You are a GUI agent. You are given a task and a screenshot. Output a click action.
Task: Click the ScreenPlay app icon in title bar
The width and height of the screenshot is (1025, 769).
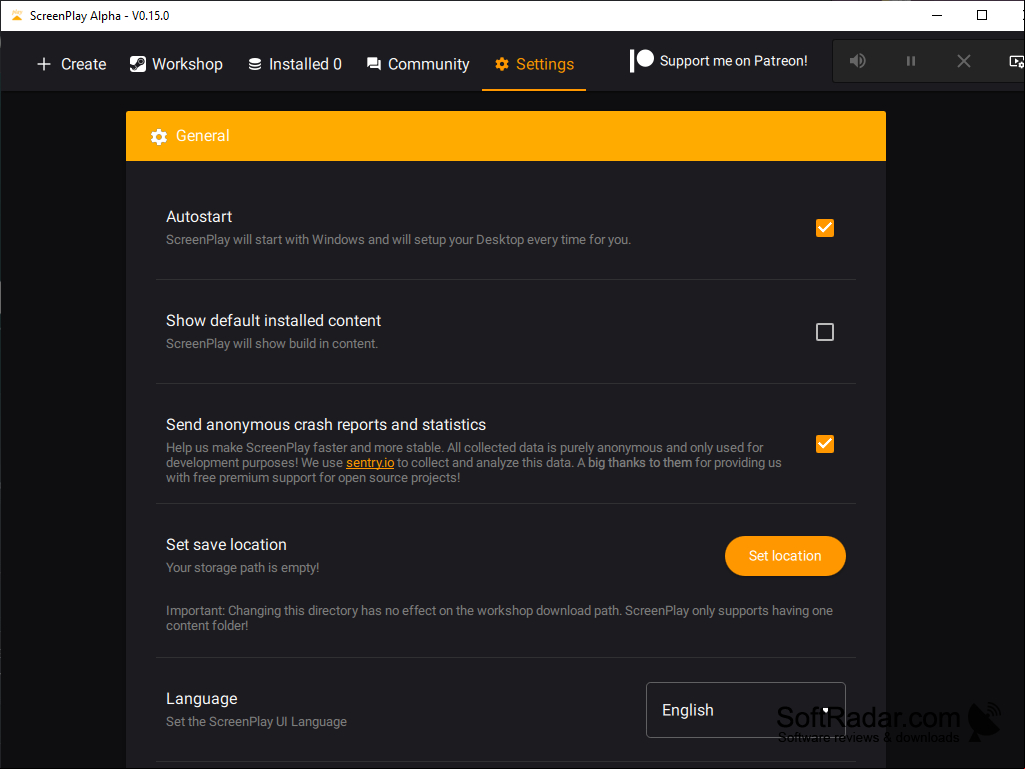point(17,15)
